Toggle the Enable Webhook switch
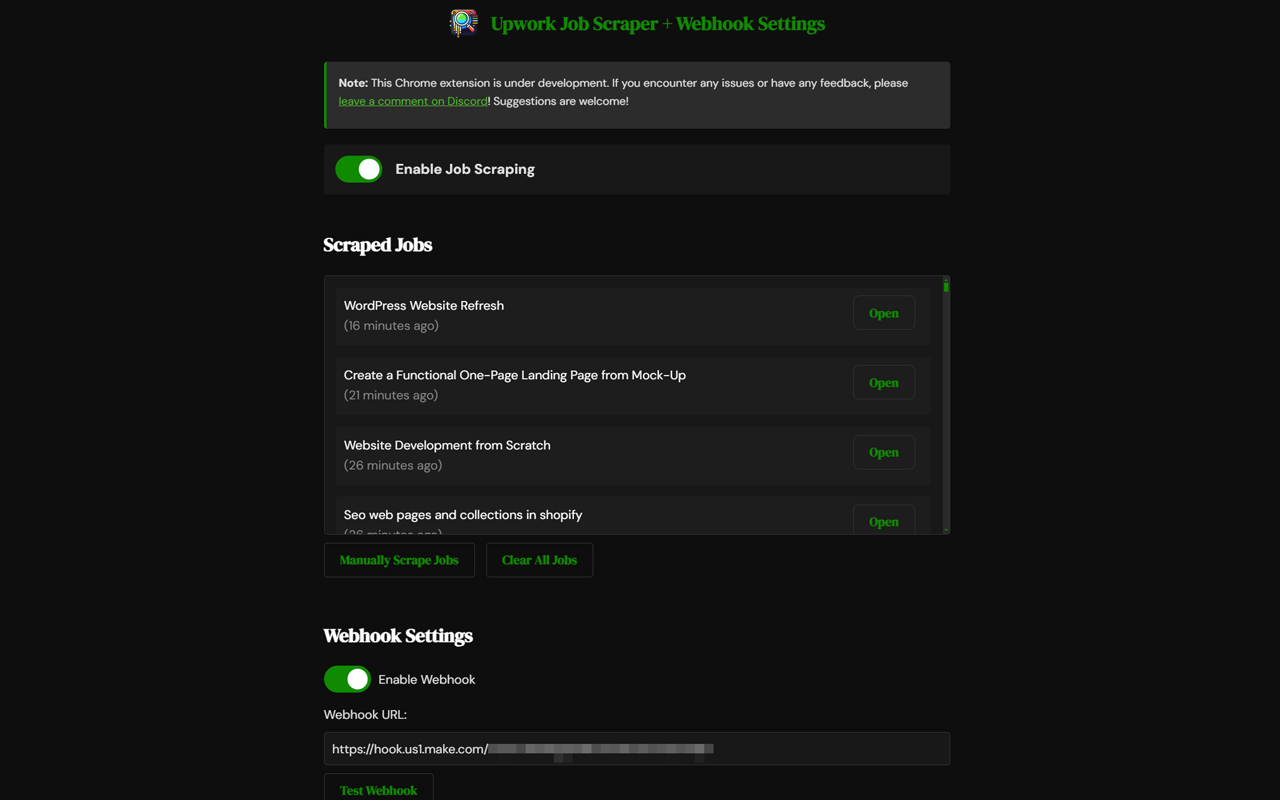Viewport: 1280px width, 800px height. [x=347, y=679]
